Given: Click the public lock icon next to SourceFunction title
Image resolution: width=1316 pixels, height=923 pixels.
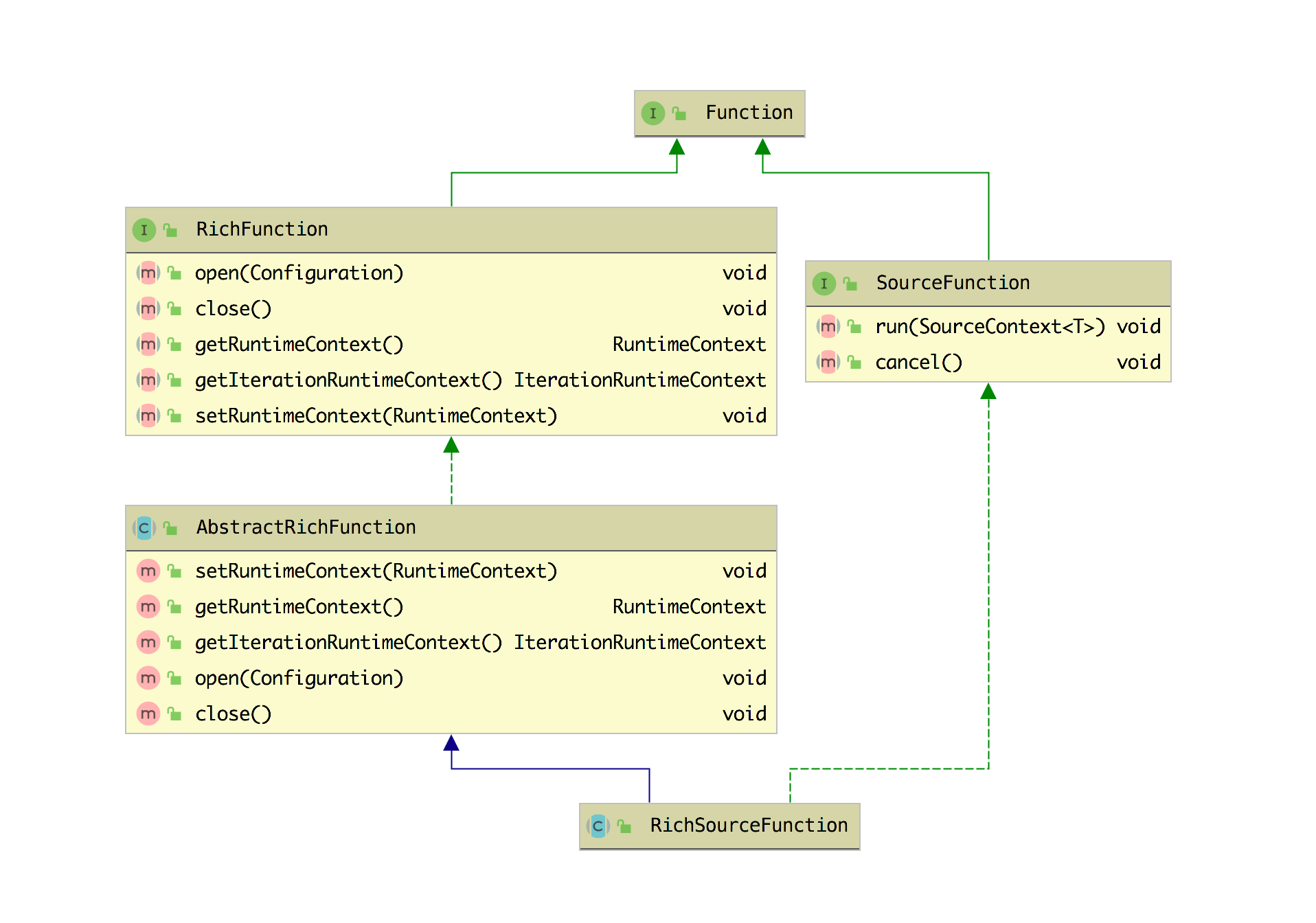Looking at the screenshot, I should point(850,284).
